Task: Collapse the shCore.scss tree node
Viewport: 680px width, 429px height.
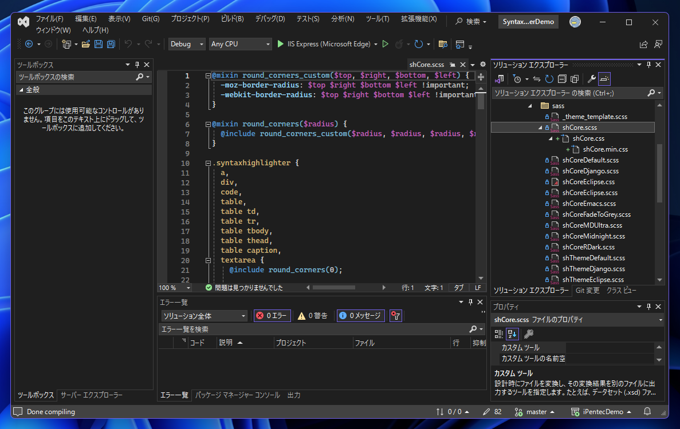Action: (x=541, y=128)
